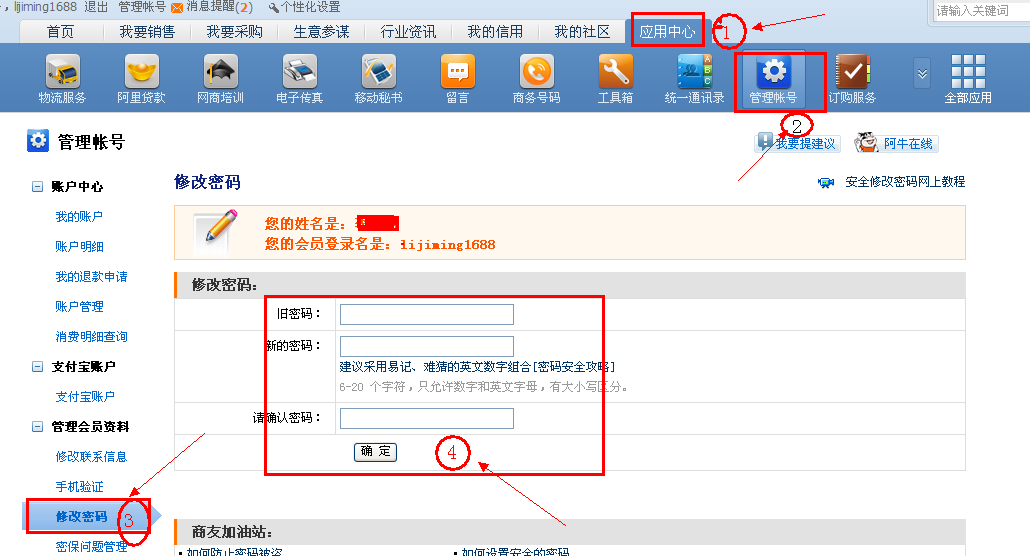
Task: Click the 订购服务 checkmark icon
Action: click(852, 72)
